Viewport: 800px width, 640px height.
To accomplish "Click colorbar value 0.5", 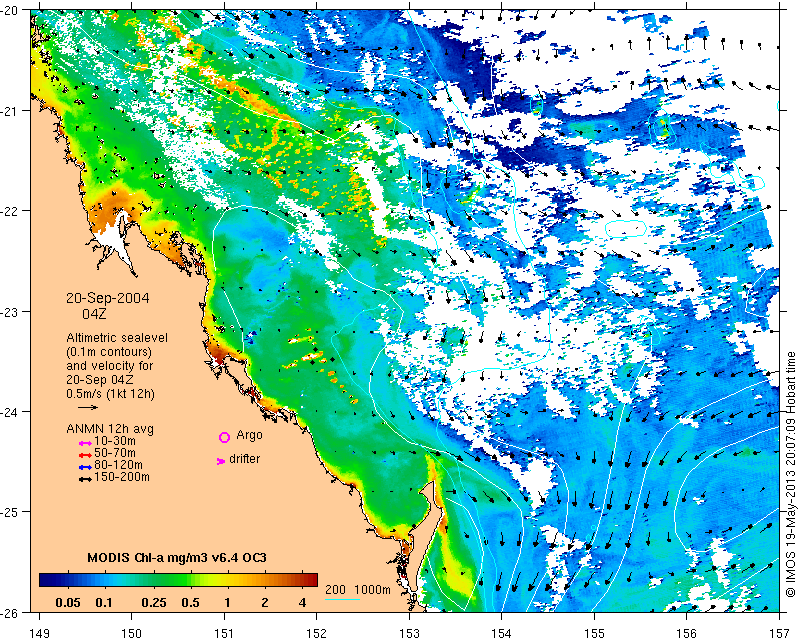I will click(190, 603).
